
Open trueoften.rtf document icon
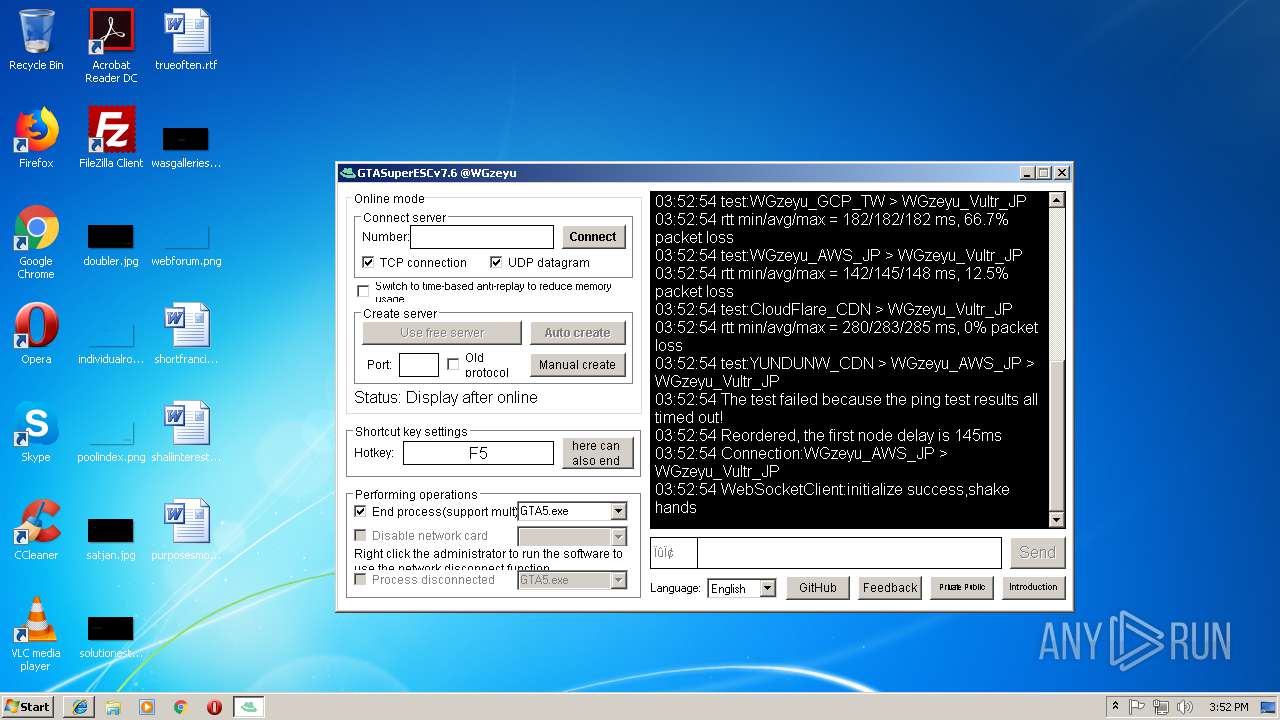click(x=186, y=40)
